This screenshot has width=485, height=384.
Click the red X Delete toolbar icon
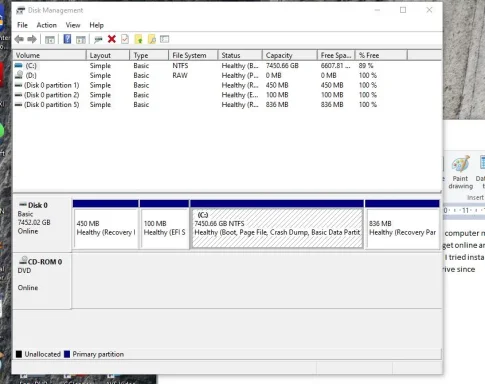112,39
